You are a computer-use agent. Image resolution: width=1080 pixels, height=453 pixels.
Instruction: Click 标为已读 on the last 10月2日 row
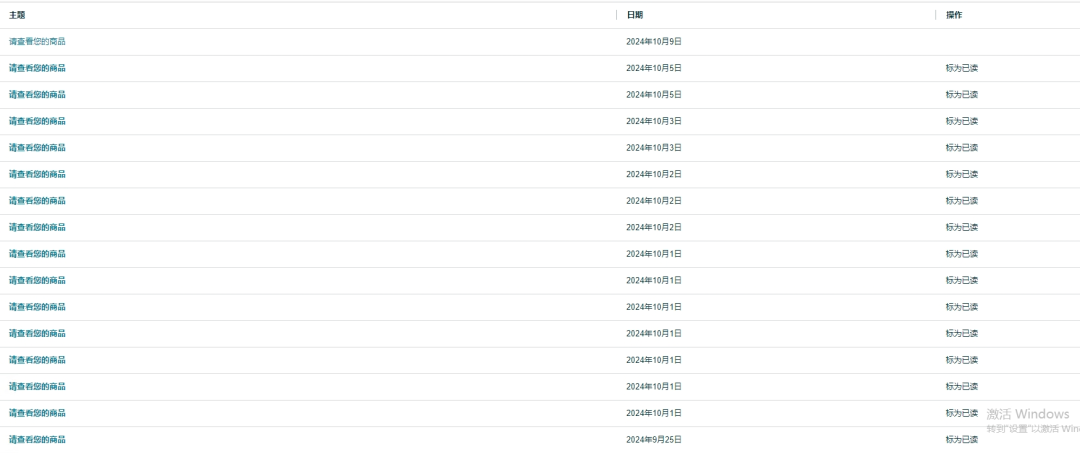click(x=962, y=227)
